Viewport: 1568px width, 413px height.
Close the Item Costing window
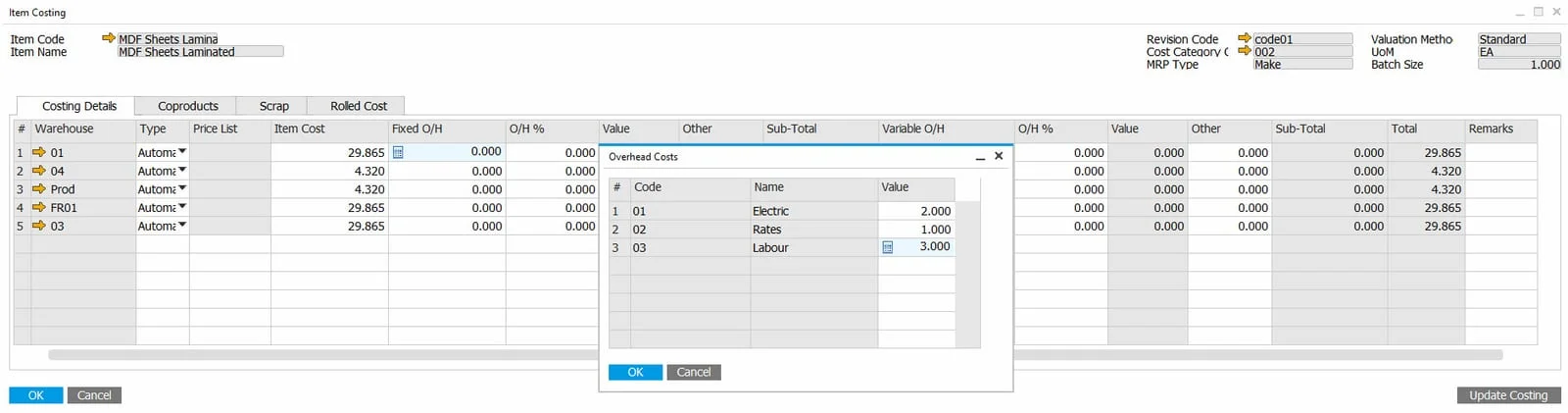pyautogui.click(x=1556, y=12)
